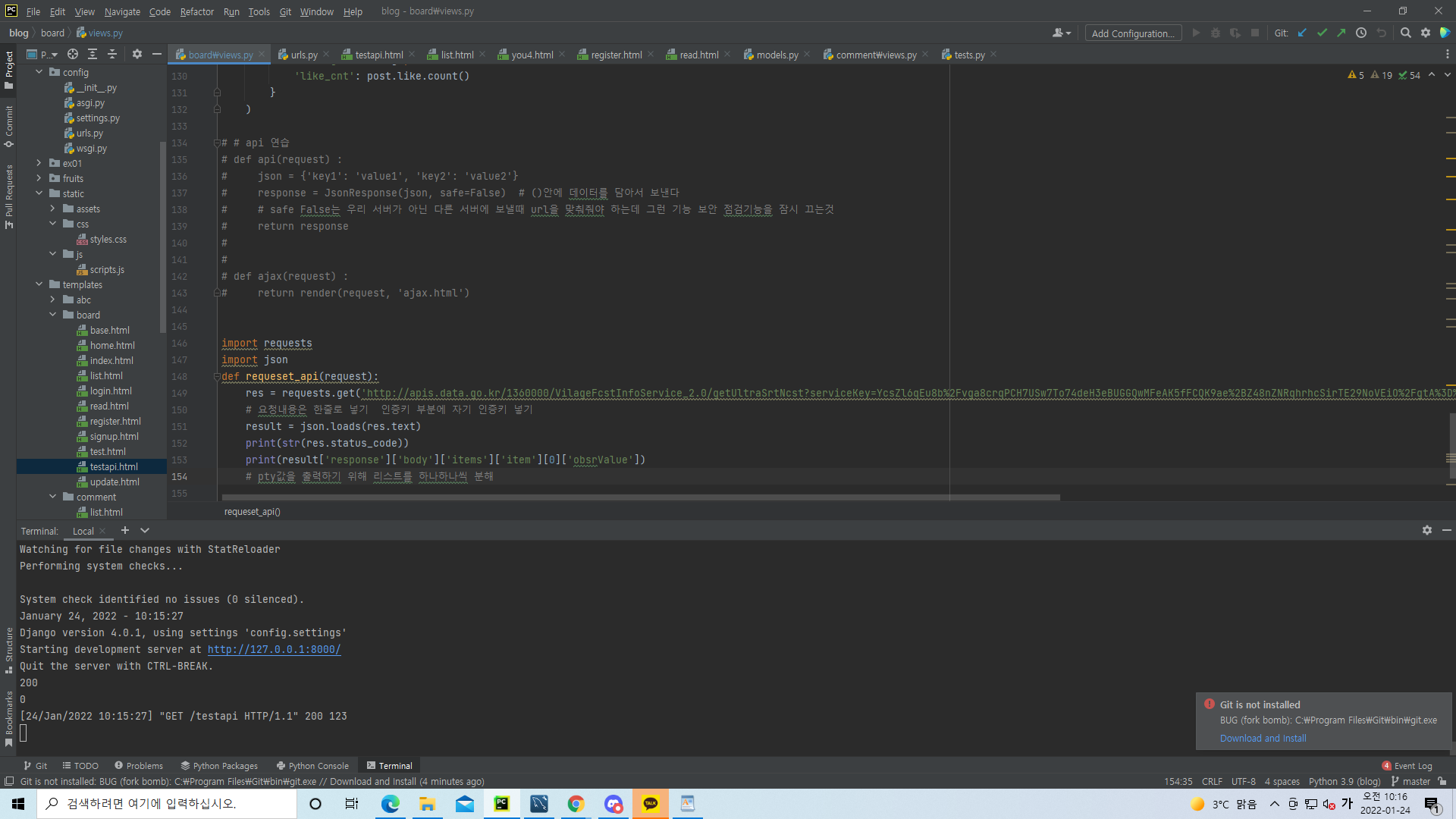Click the UTF-8 encoding widget
The width and height of the screenshot is (1456, 819).
[x=1244, y=782]
